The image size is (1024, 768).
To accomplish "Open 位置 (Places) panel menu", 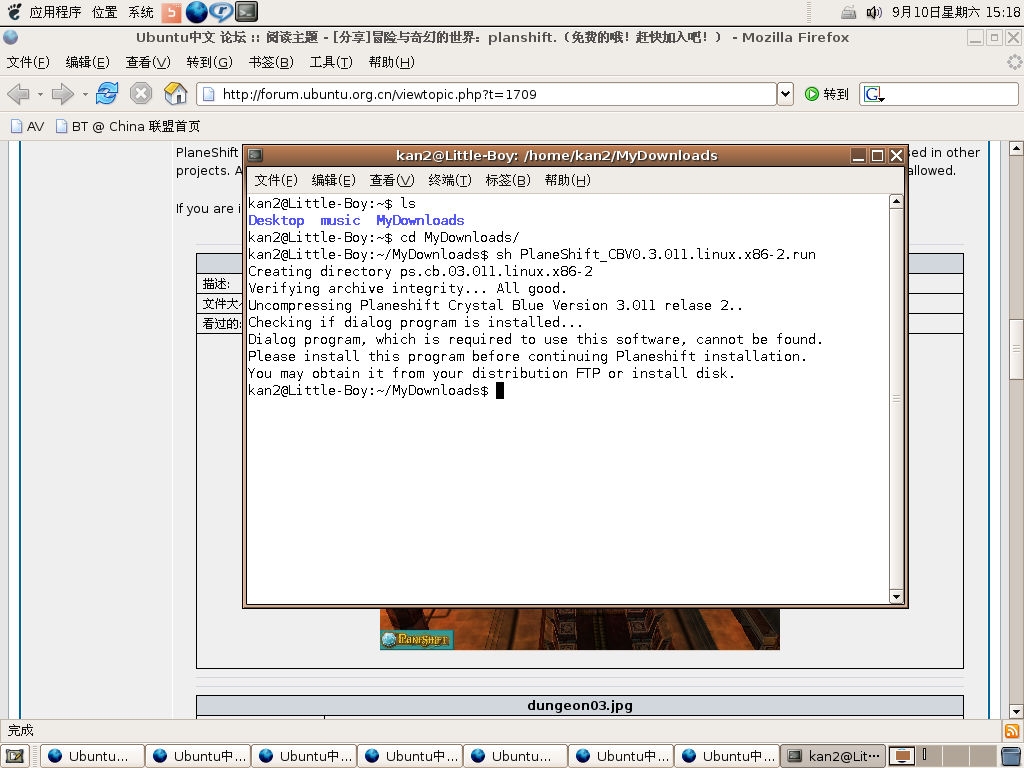I will coord(104,12).
